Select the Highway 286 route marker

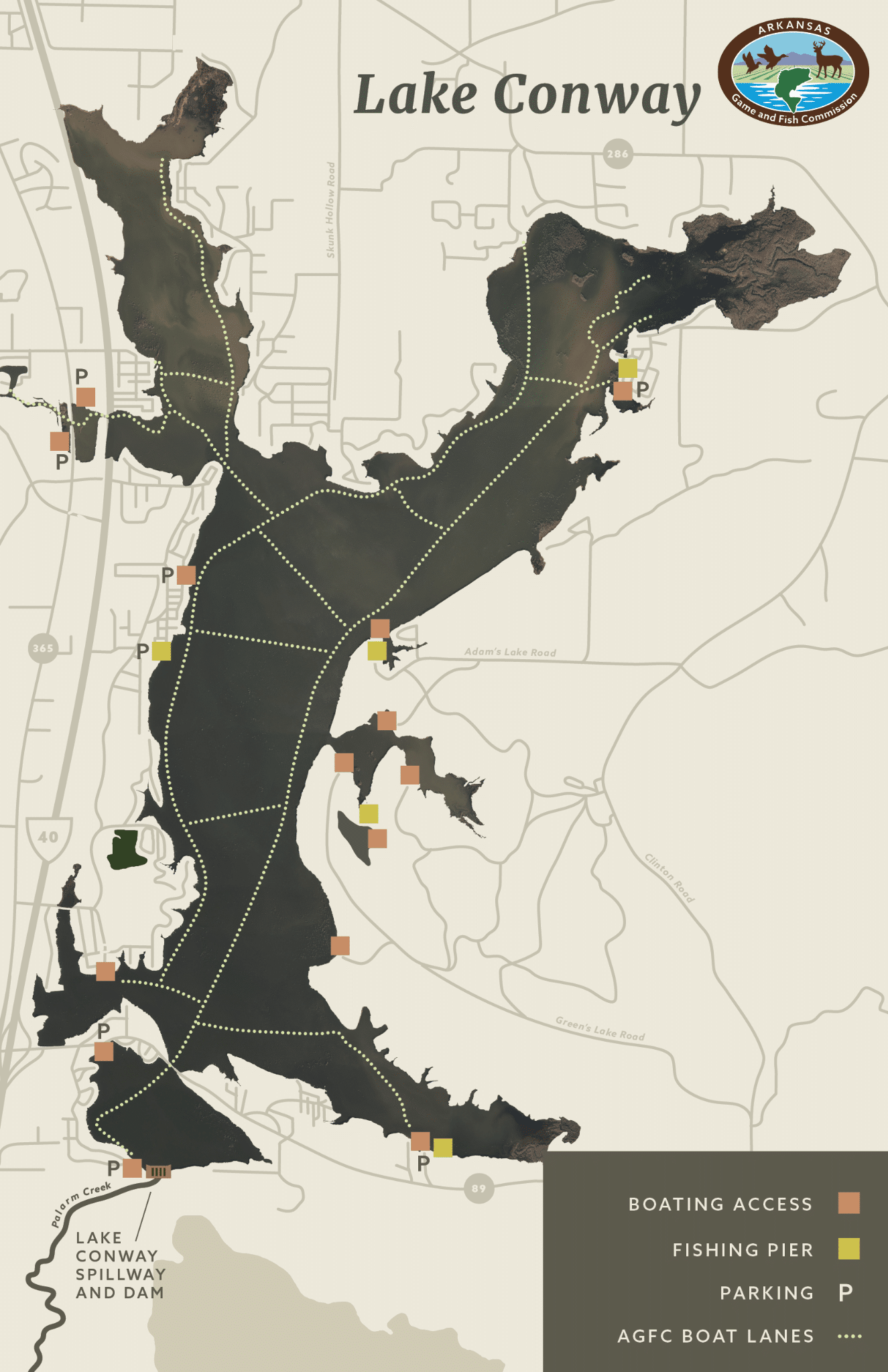617,153
